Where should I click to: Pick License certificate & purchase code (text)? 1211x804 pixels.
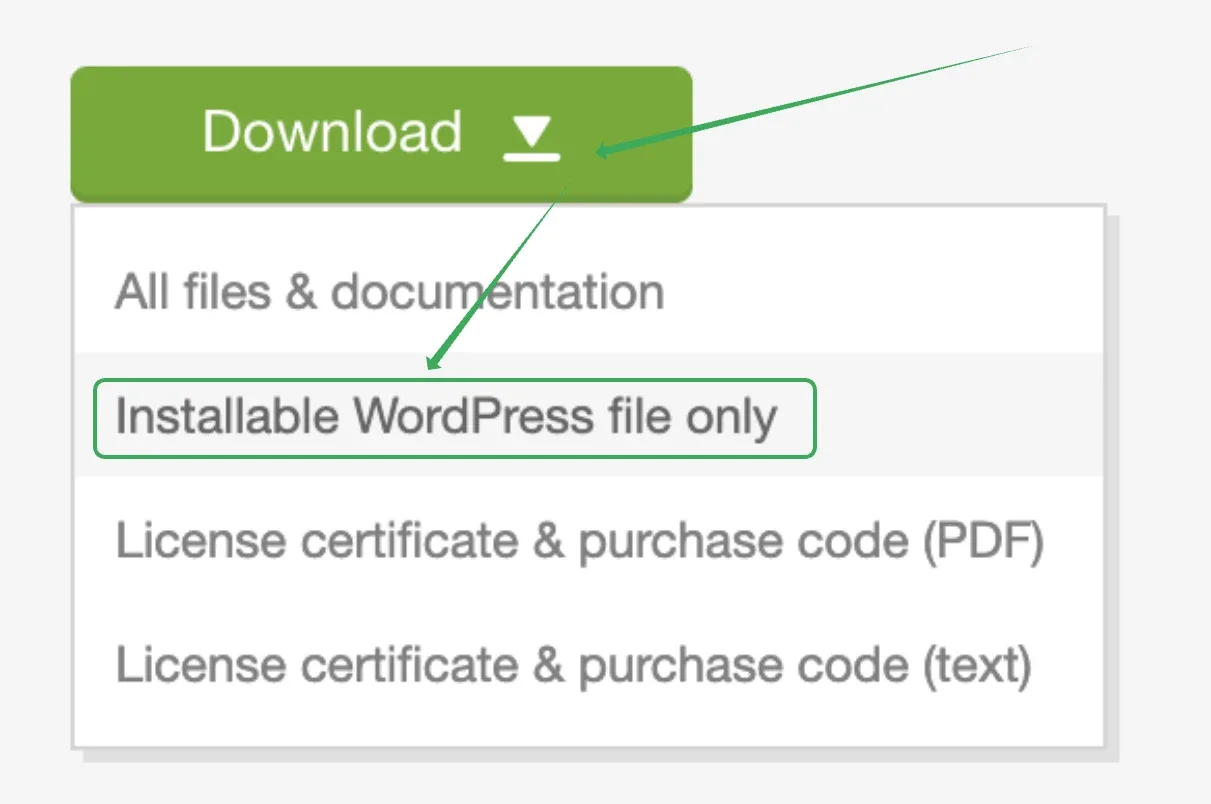(588, 665)
